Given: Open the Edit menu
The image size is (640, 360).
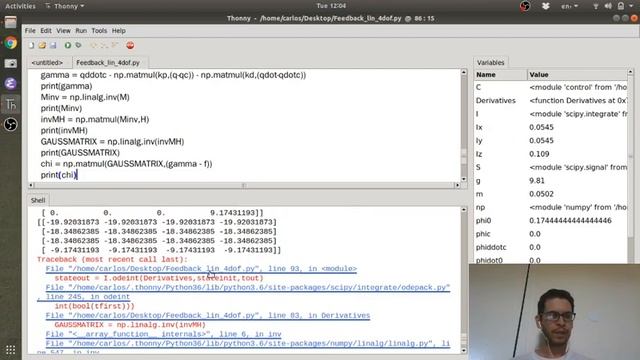Looking at the screenshot, I should tap(46, 31).
